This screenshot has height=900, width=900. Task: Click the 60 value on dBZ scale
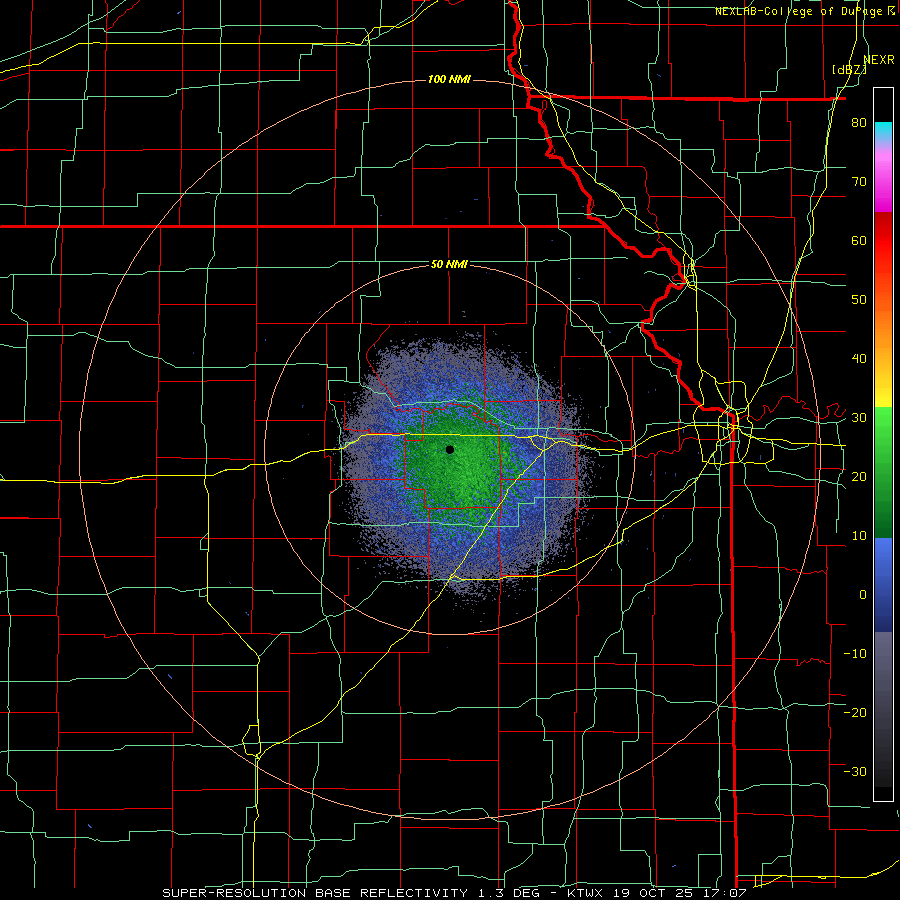pyautogui.click(x=859, y=240)
